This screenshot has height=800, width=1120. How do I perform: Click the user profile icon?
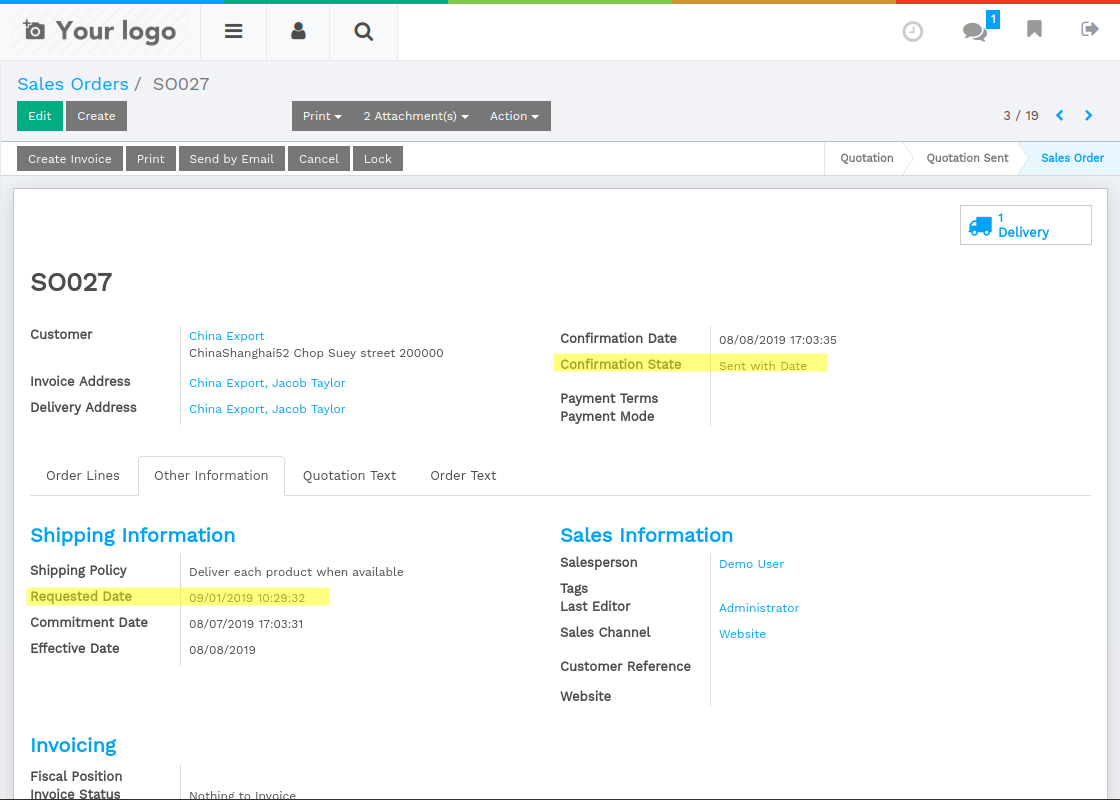point(297,31)
